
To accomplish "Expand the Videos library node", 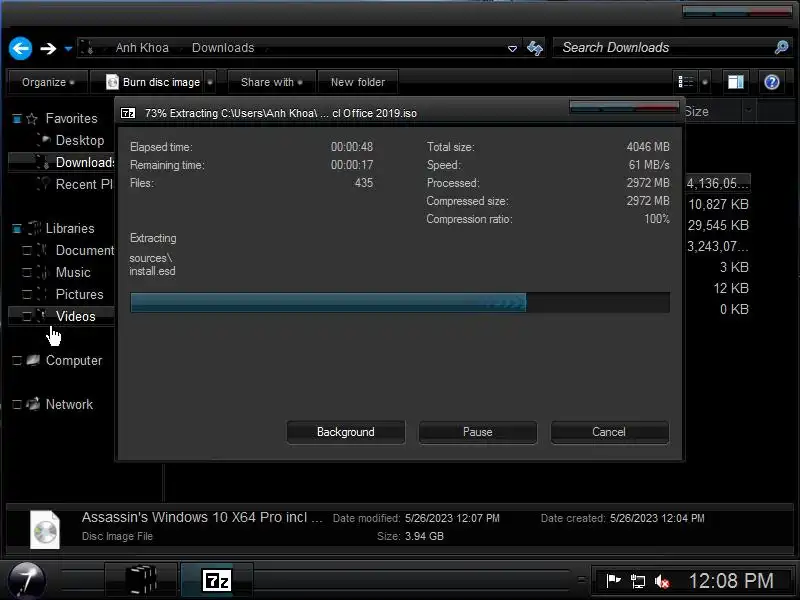I will point(27,316).
